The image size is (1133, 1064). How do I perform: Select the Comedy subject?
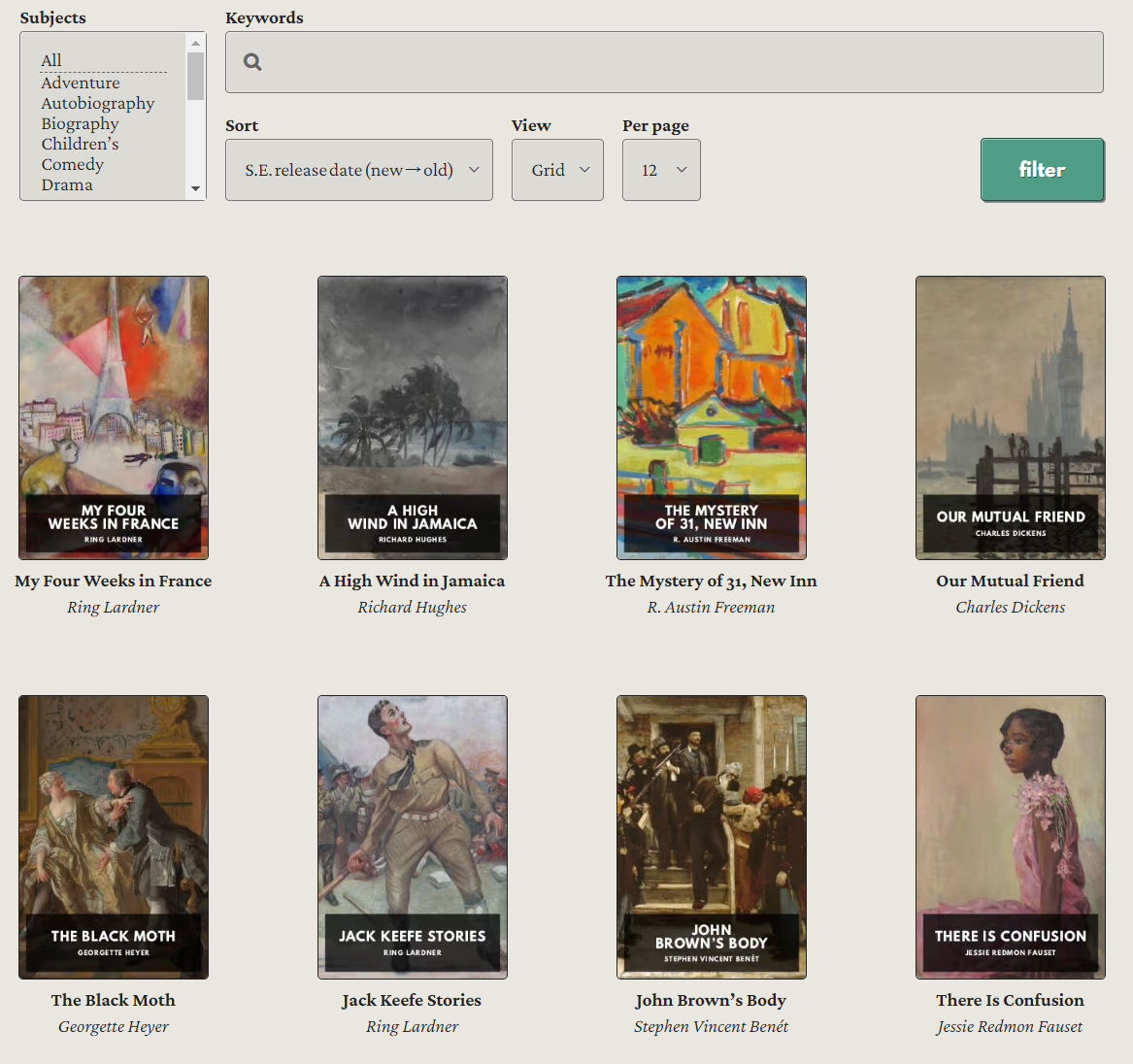pos(72,164)
